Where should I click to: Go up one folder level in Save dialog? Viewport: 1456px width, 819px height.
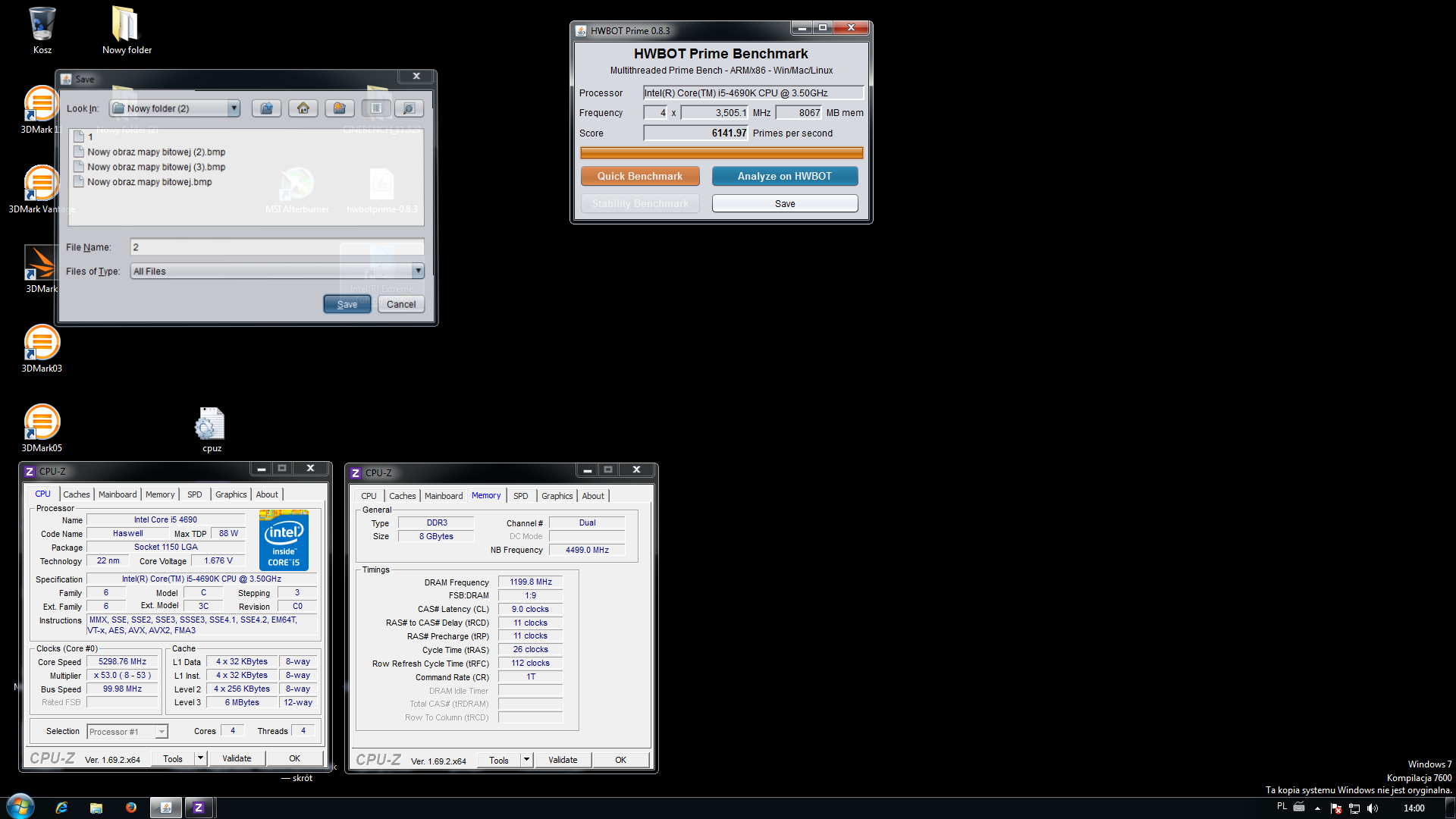coord(266,108)
